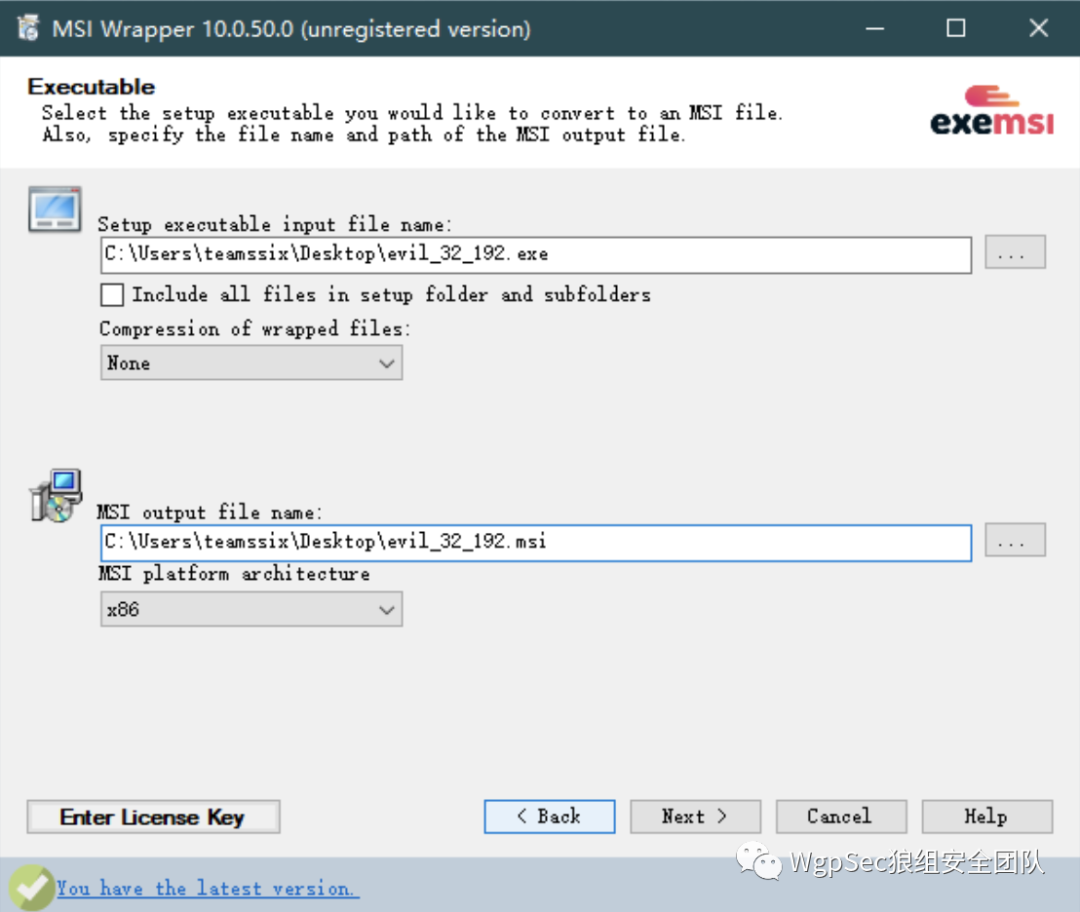Screen dimensions: 1080x912
Task: Minimize the MSI Wrapper window
Action: (x=875, y=28)
